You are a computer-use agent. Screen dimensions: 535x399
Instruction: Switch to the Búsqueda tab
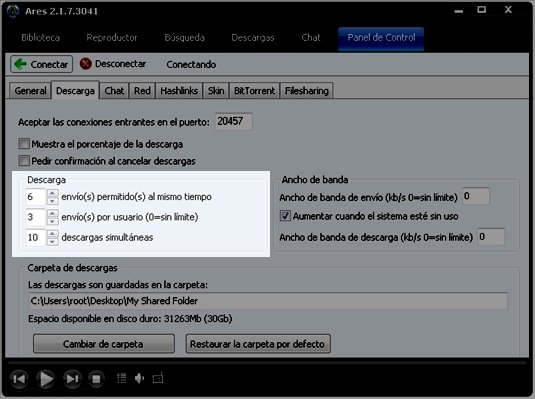[x=185, y=38]
